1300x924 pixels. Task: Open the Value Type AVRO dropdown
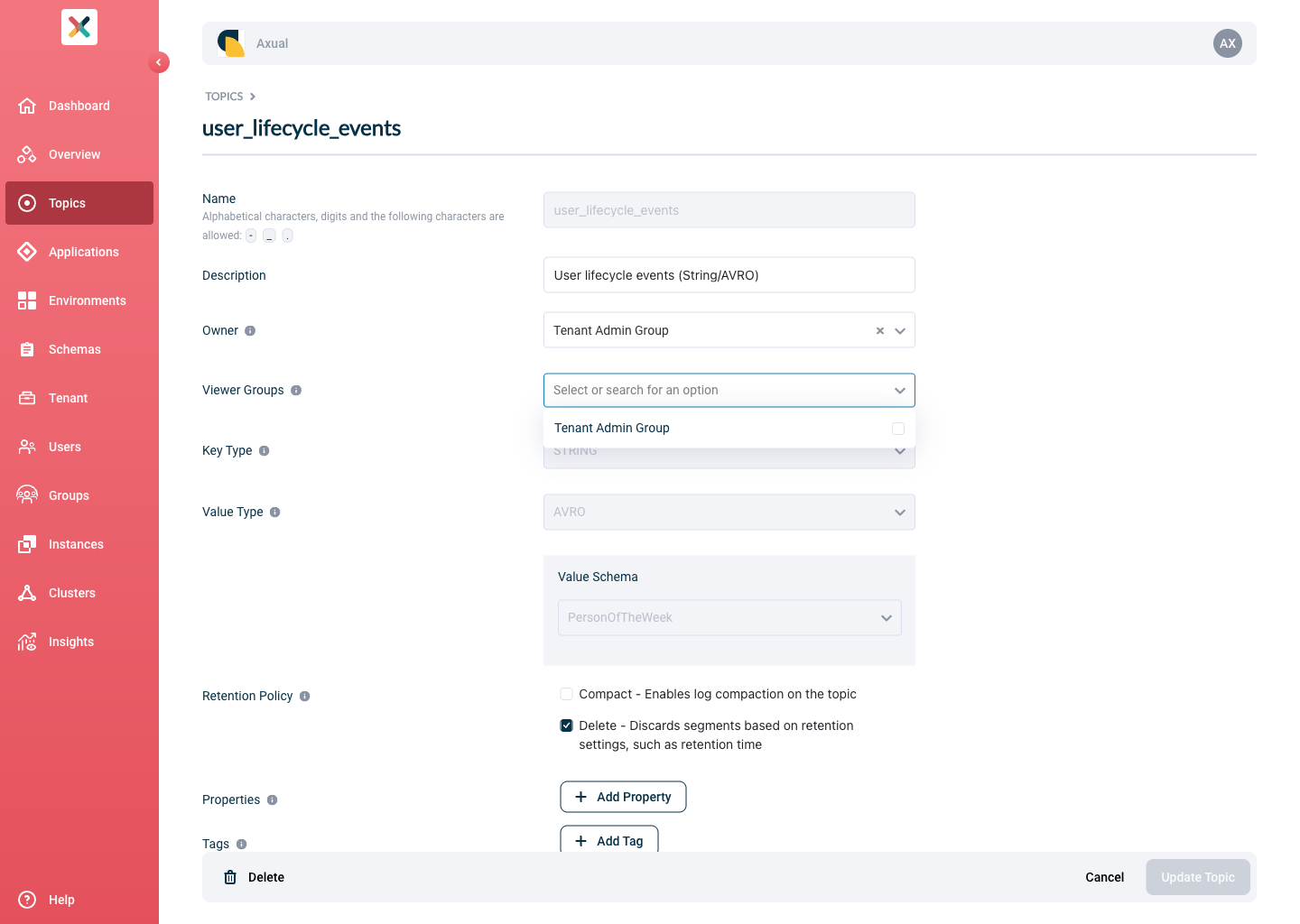pyautogui.click(x=729, y=512)
